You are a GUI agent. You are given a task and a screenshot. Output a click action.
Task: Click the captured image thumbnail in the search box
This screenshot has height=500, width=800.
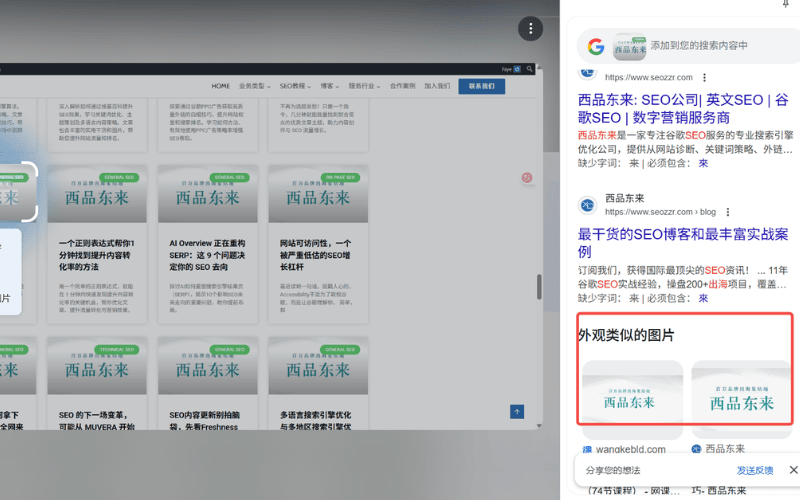629,46
